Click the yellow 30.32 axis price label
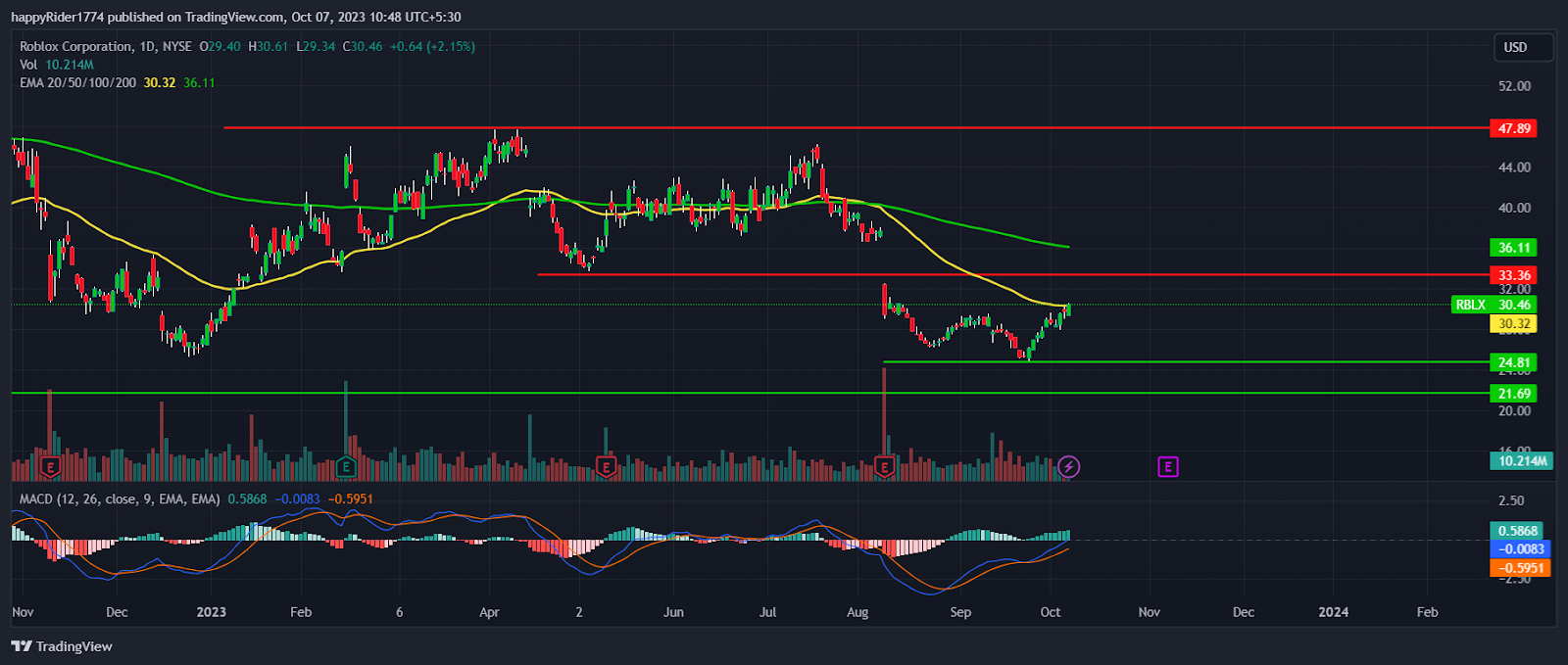Viewport: 1568px width, 665px height. (1514, 324)
